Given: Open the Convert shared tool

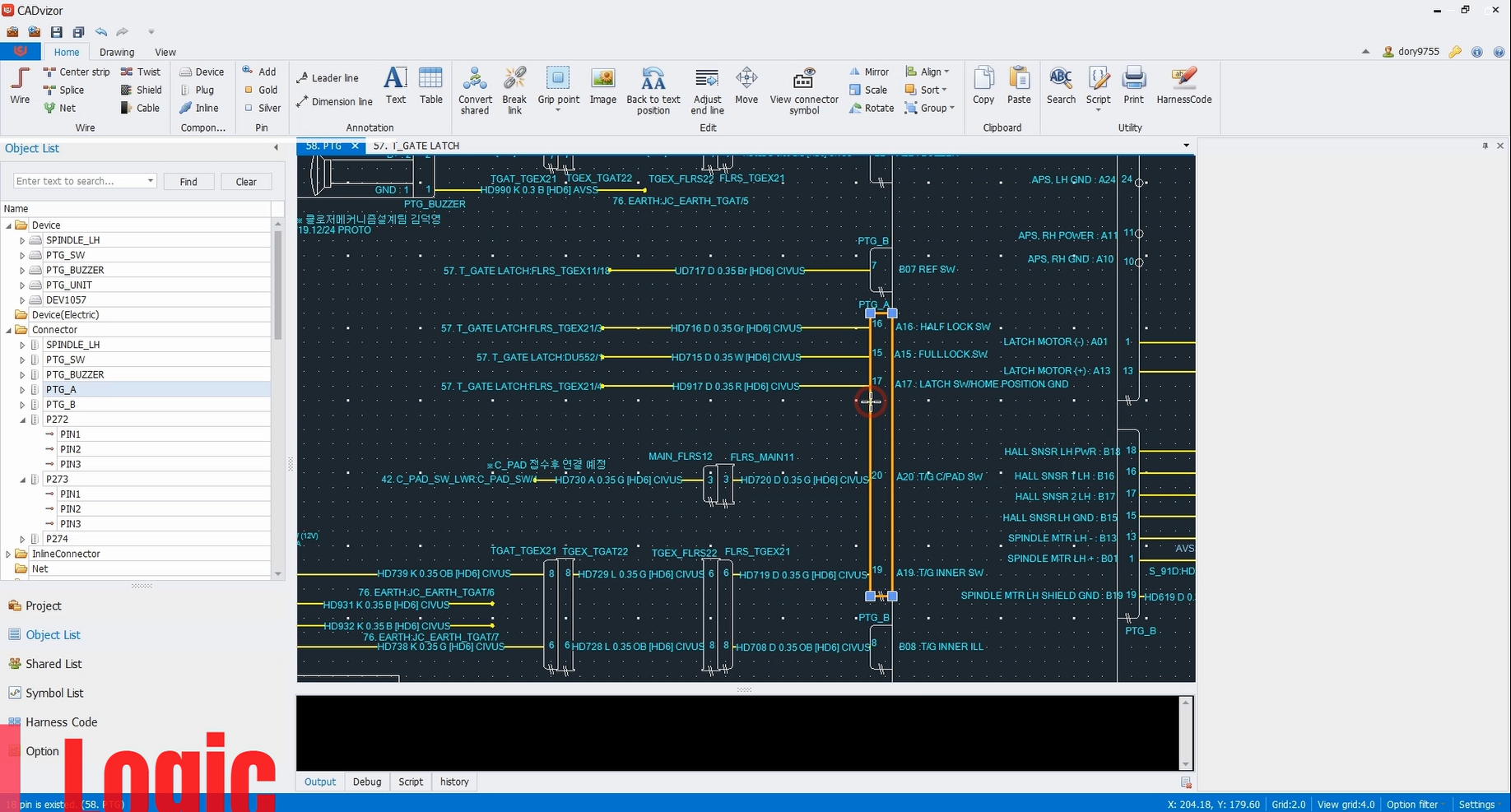Looking at the screenshot, I should (x=475, y=90).
